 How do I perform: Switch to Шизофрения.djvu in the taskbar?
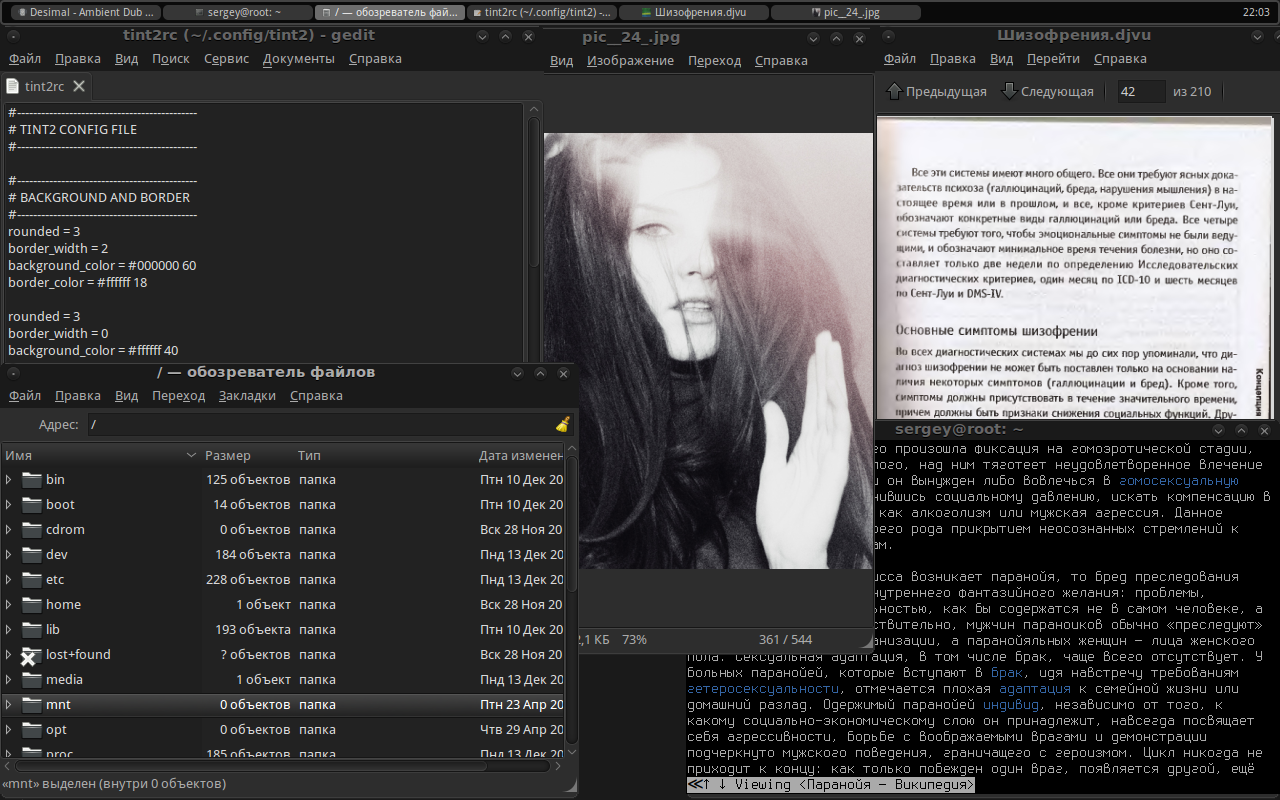point(693,12)
